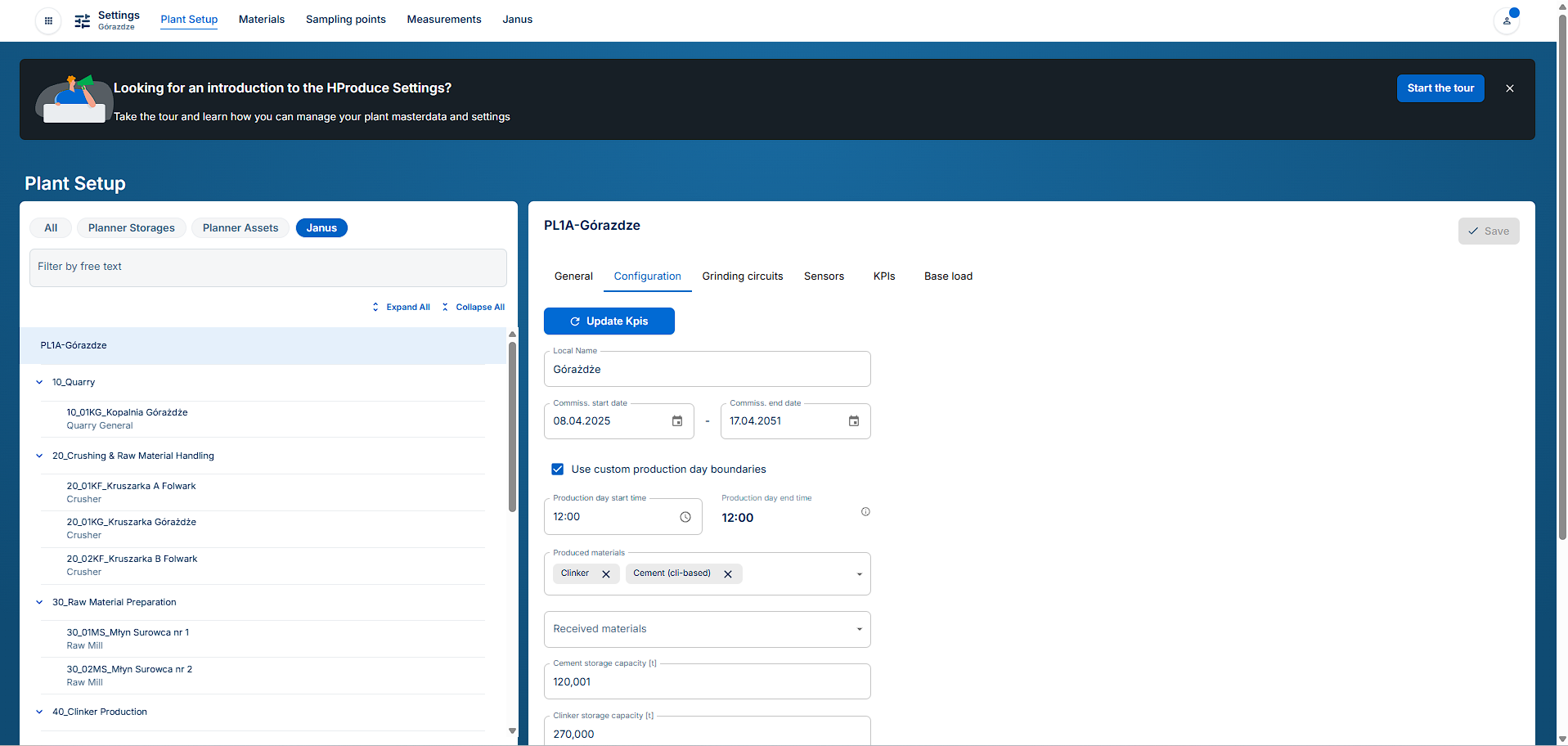Remove the Cement (cli-based) chip

pyautogui.click(x=728, y=574)
